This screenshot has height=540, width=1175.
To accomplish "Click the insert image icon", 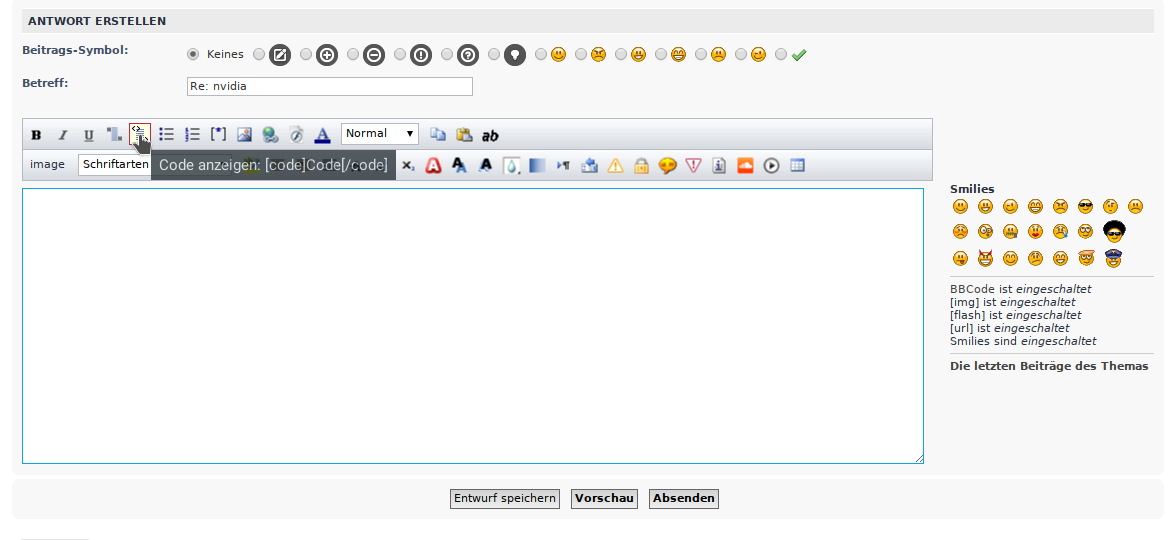I will tap(244, 134).
